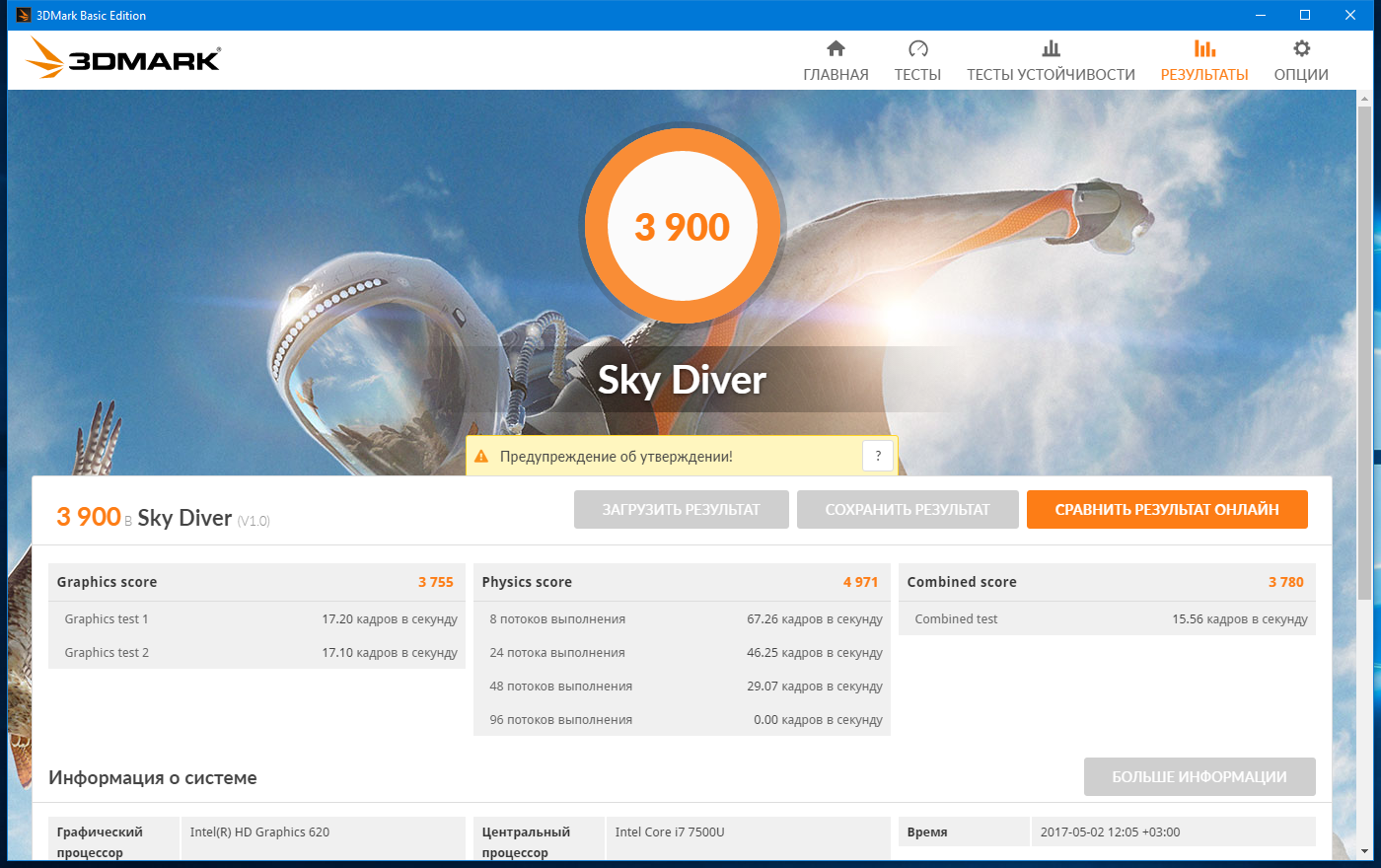Click the gauge icon above ТЕСТЫ
The image size is (1381, 868).
917,48
